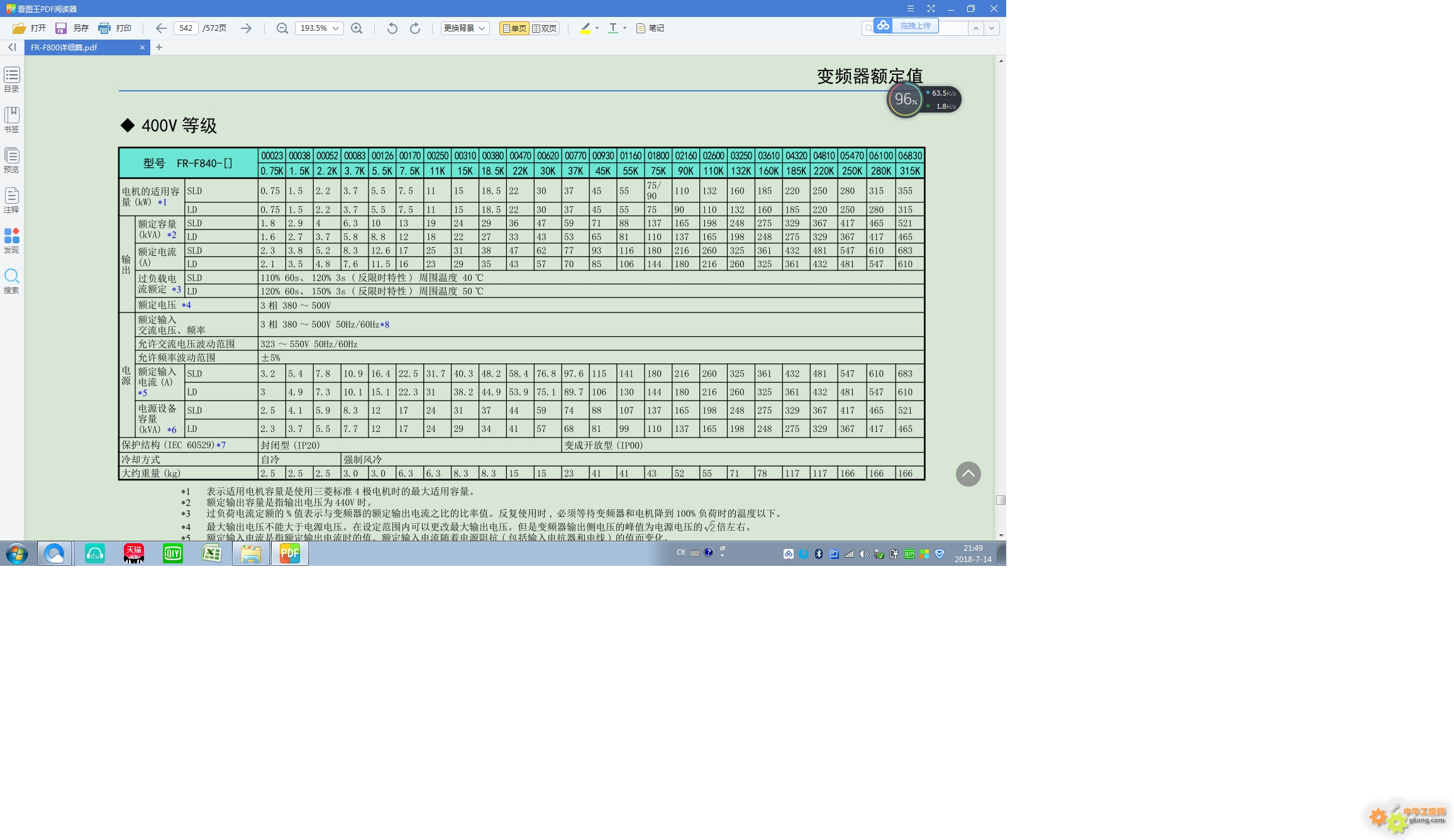1454x840 pixels.
Task: Click footnote link *4 beside 额定电压
Action: pyautogui.click(x=186, y=305)
